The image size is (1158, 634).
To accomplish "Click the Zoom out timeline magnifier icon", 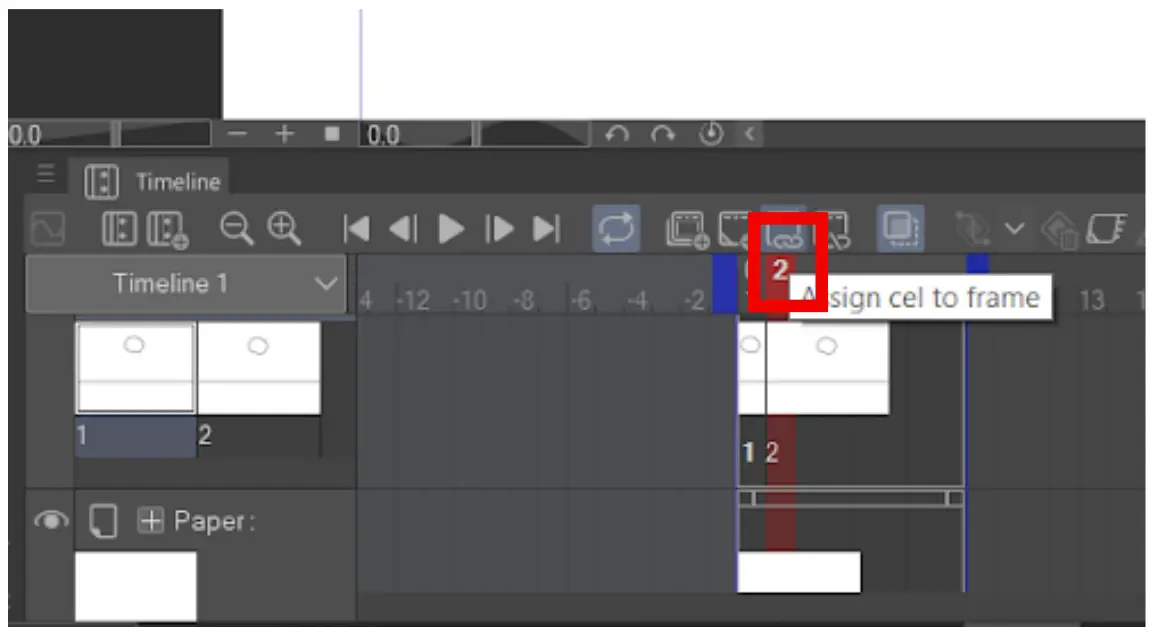I will coord(236,228).
